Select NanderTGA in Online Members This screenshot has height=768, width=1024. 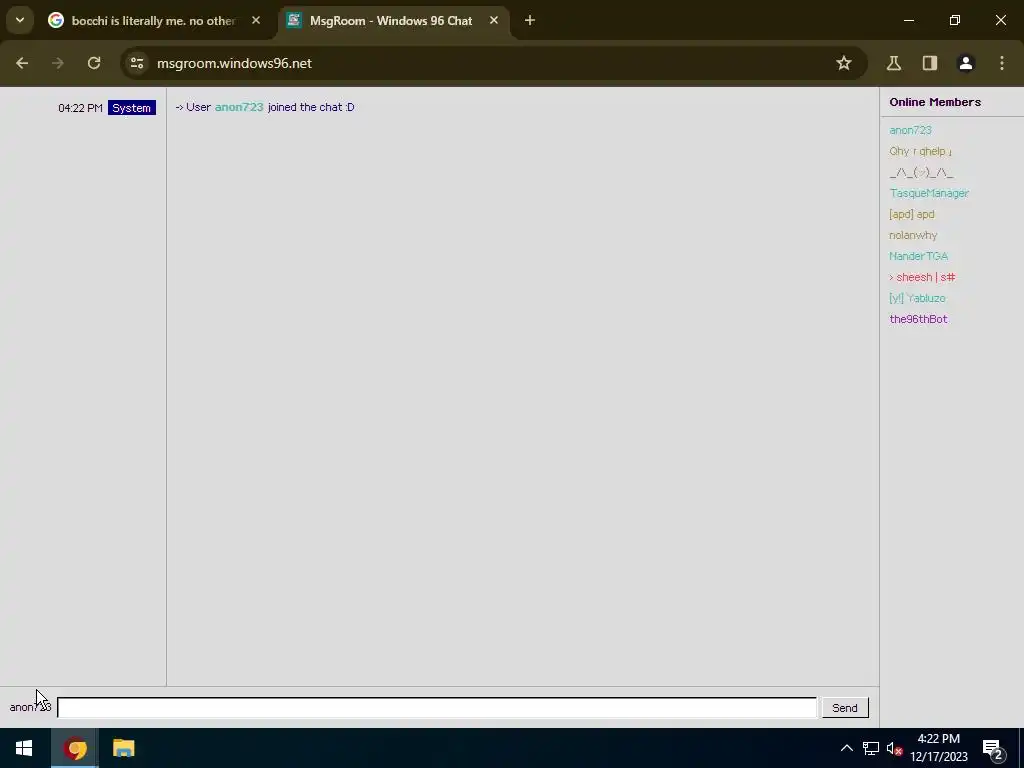[918, 256]
